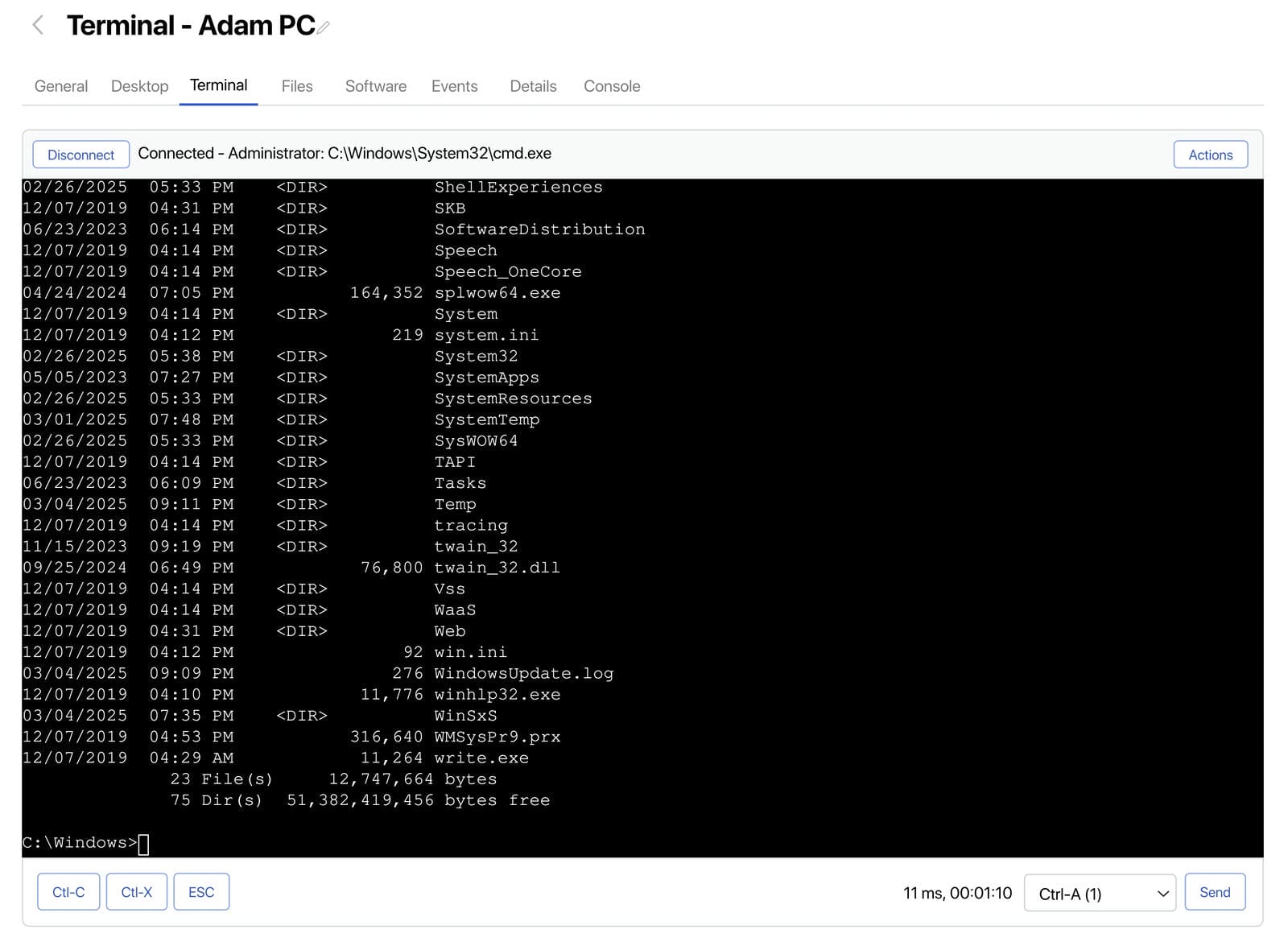
Task: Click the WindowsUpdate.log line in the terminal output
Action: (x=523, y=673)
